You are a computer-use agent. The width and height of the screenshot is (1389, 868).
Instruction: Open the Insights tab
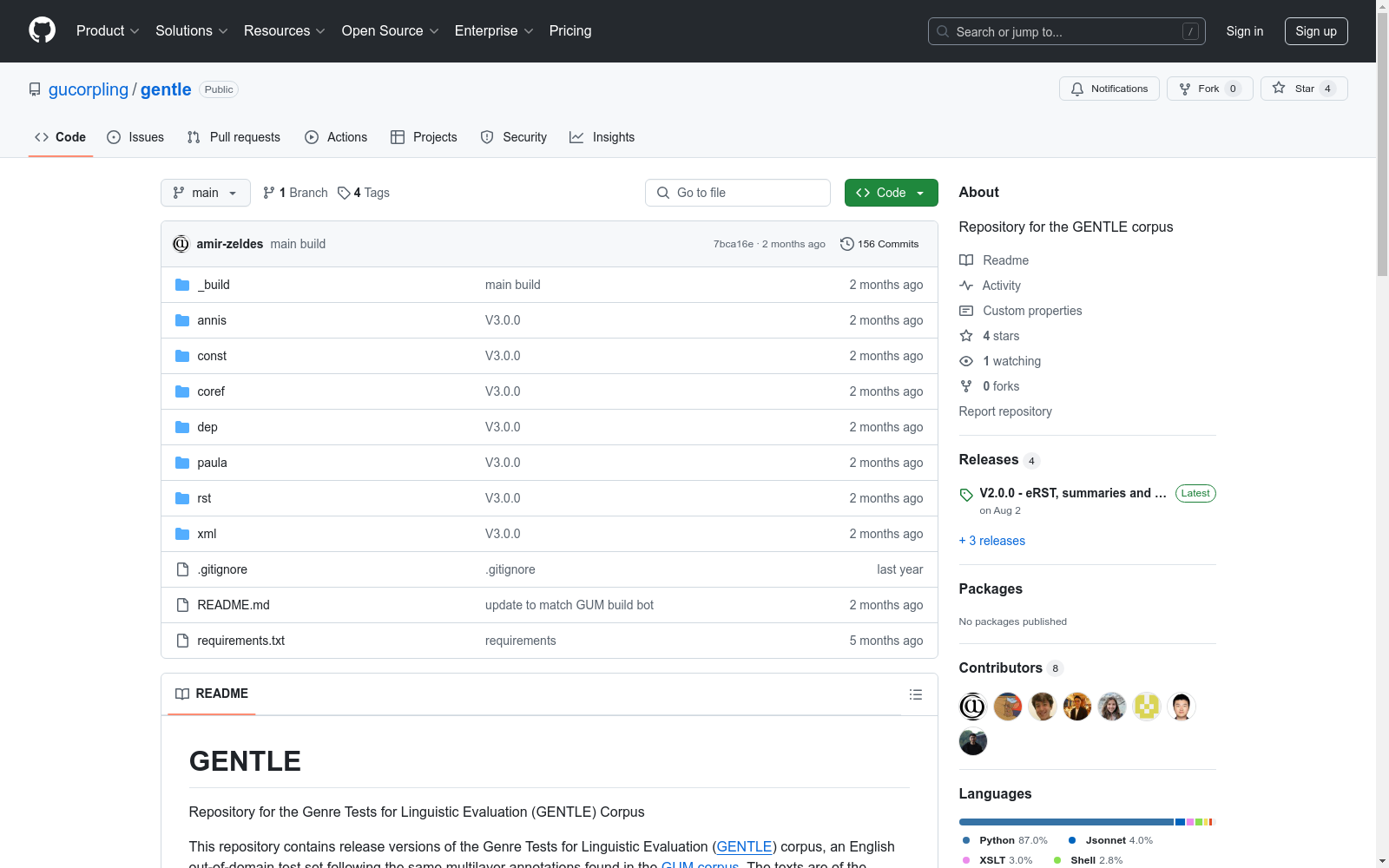point(602,137)
